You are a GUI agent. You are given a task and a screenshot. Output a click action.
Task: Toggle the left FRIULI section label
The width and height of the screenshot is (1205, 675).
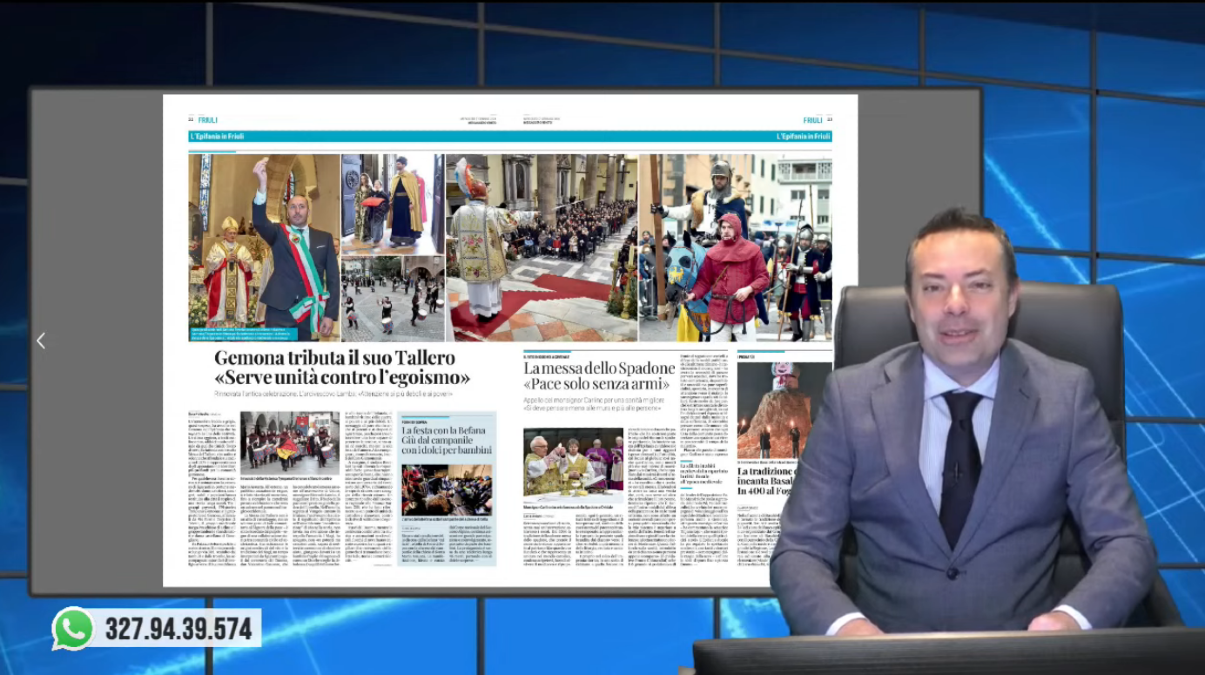(x=207, y=119)
